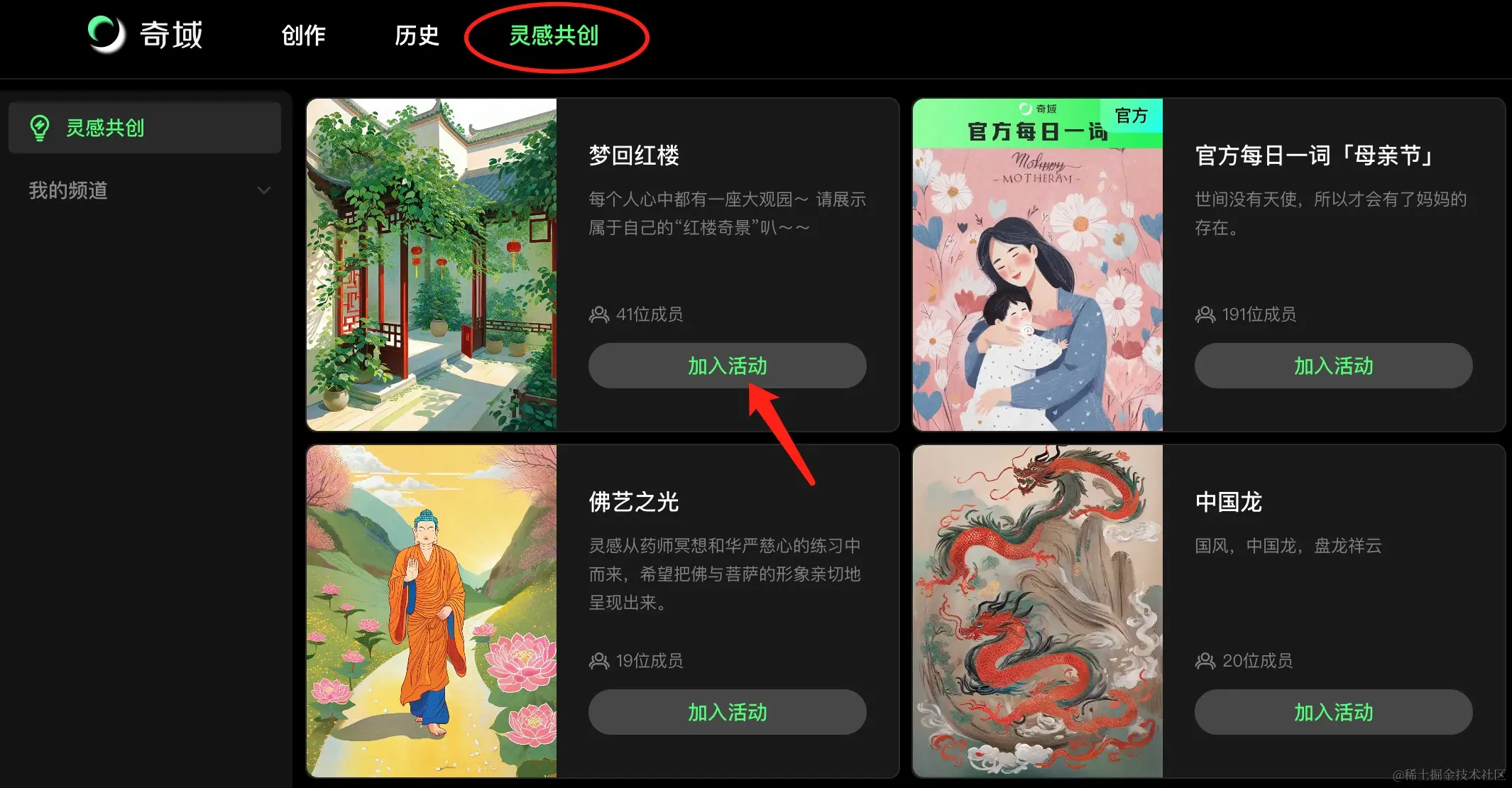Click members icon next to 20位成员
Screen dimensions: 1512x788
1205,661
